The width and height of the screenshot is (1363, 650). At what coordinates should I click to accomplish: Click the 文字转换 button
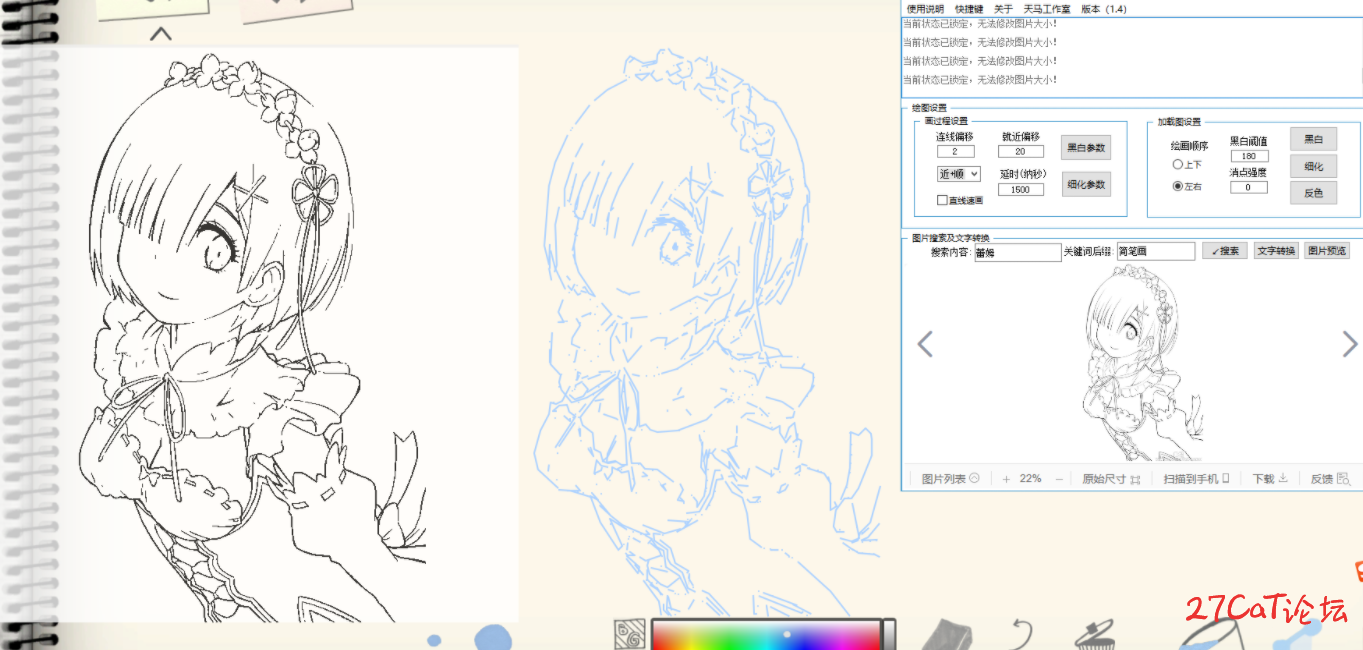pyautogui.click(x=1276, y=251)
